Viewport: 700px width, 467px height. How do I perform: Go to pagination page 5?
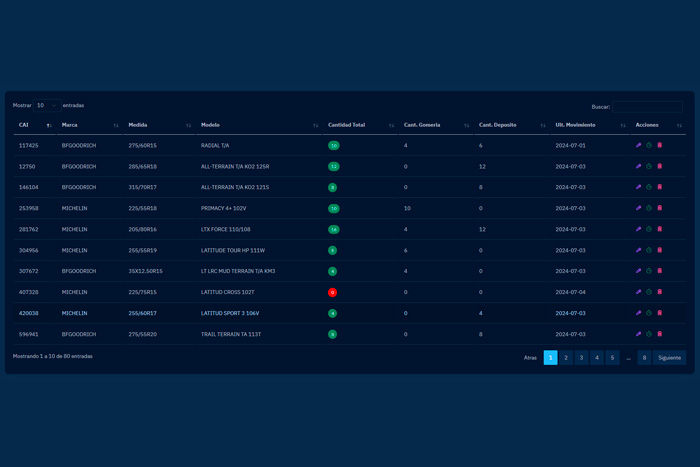(x=612, y=358)
